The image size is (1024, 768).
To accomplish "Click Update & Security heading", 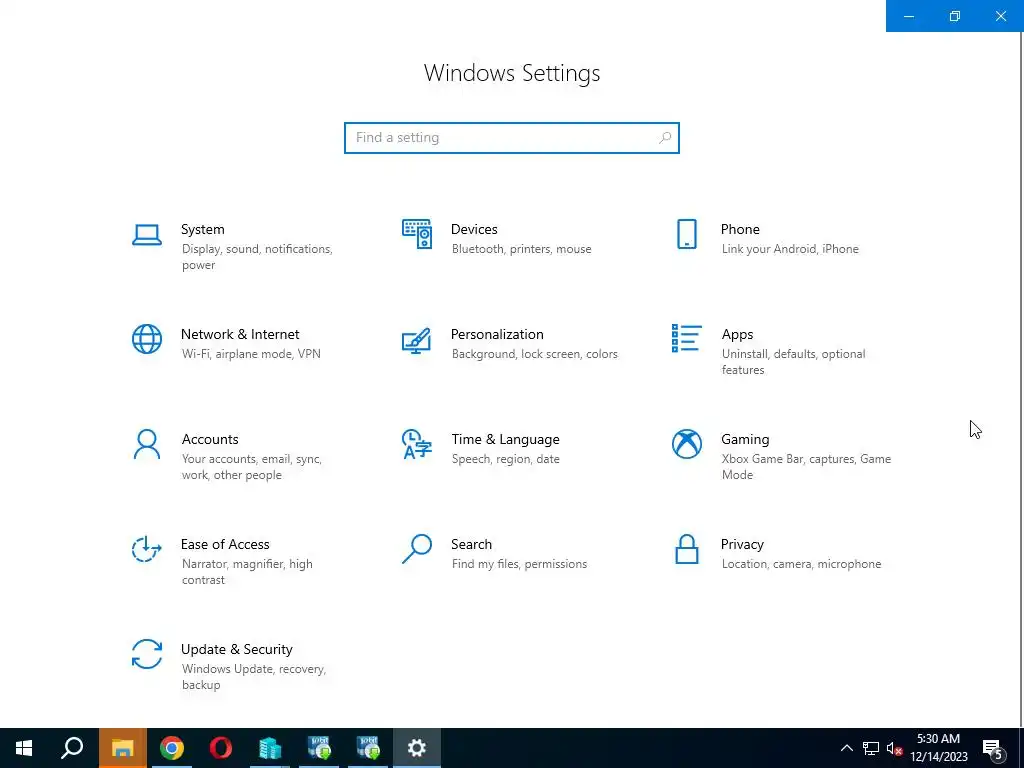I will (236, 650).
